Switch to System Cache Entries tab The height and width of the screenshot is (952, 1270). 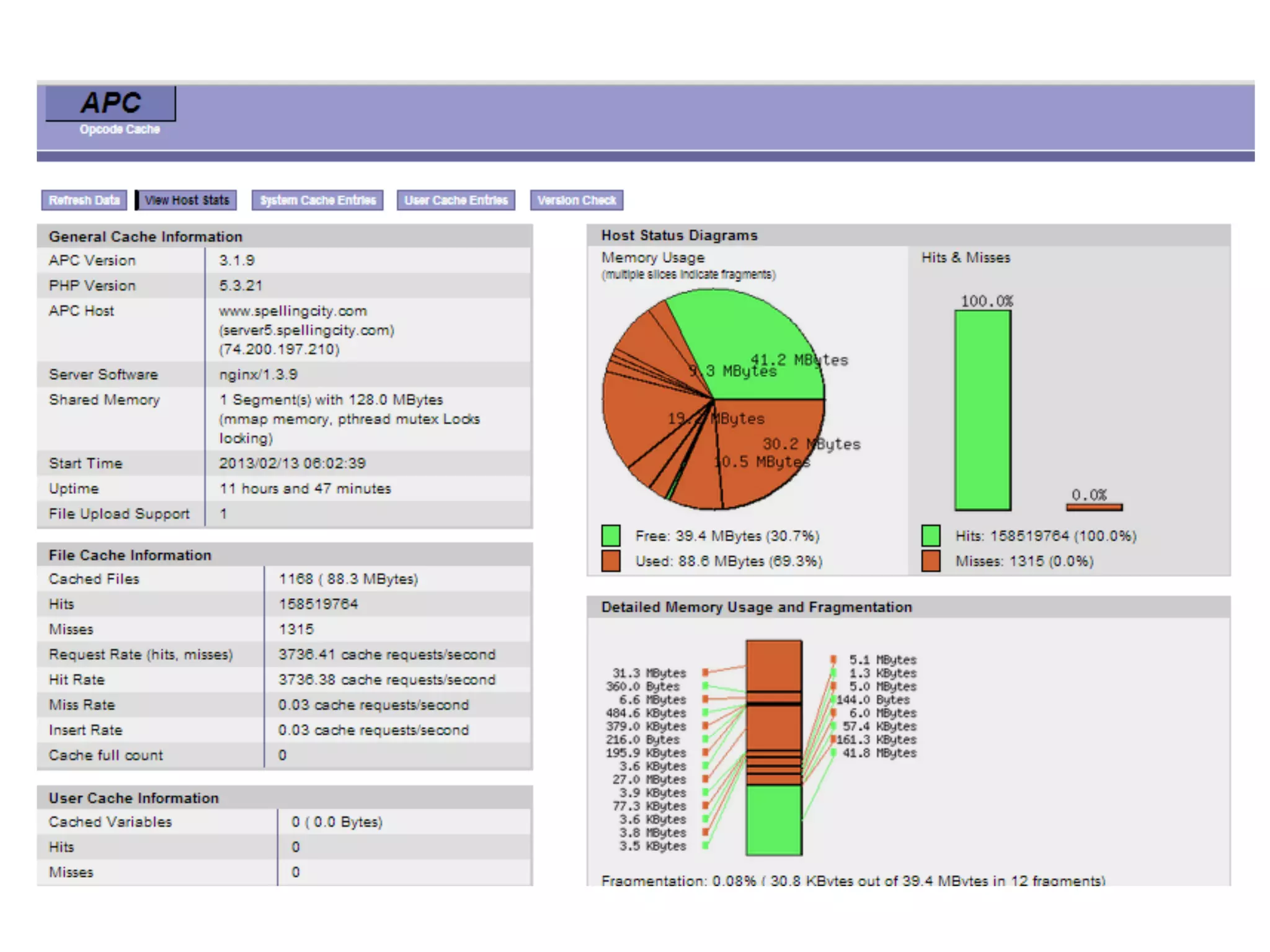pyautogui.click(x=317, y=200)
